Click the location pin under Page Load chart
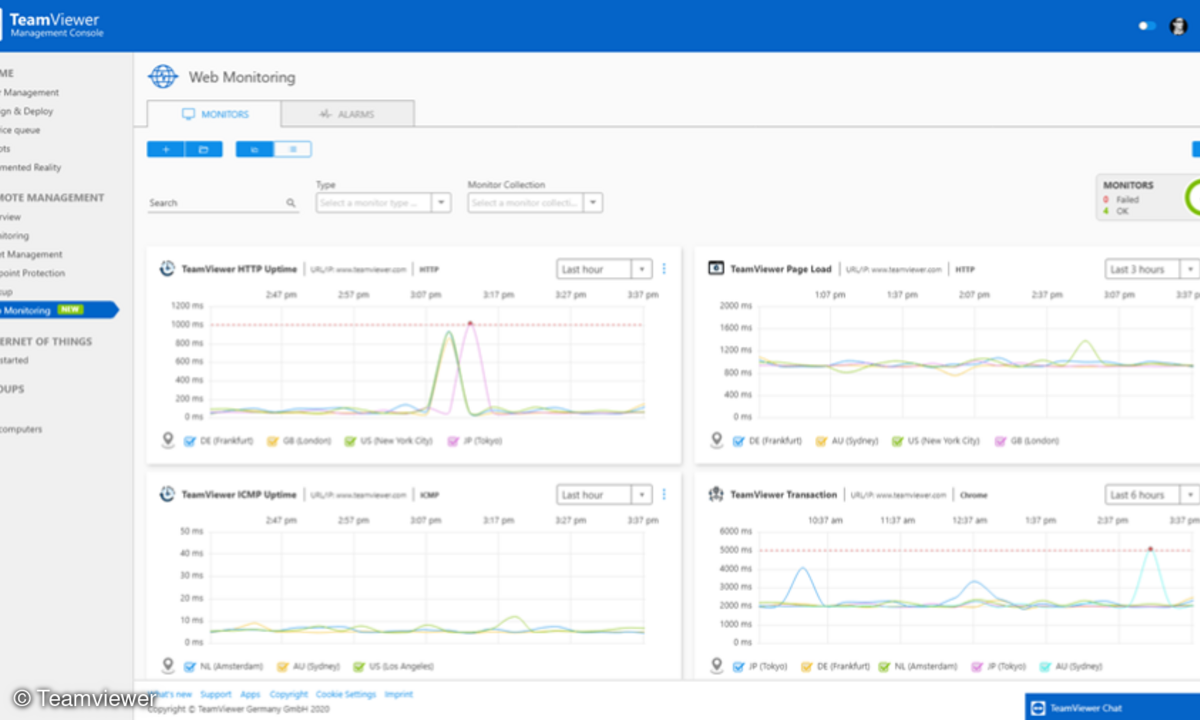Image resolution: width=1200 pixels, height=720 pixels. pyautogui.click(x=716, y=440)
